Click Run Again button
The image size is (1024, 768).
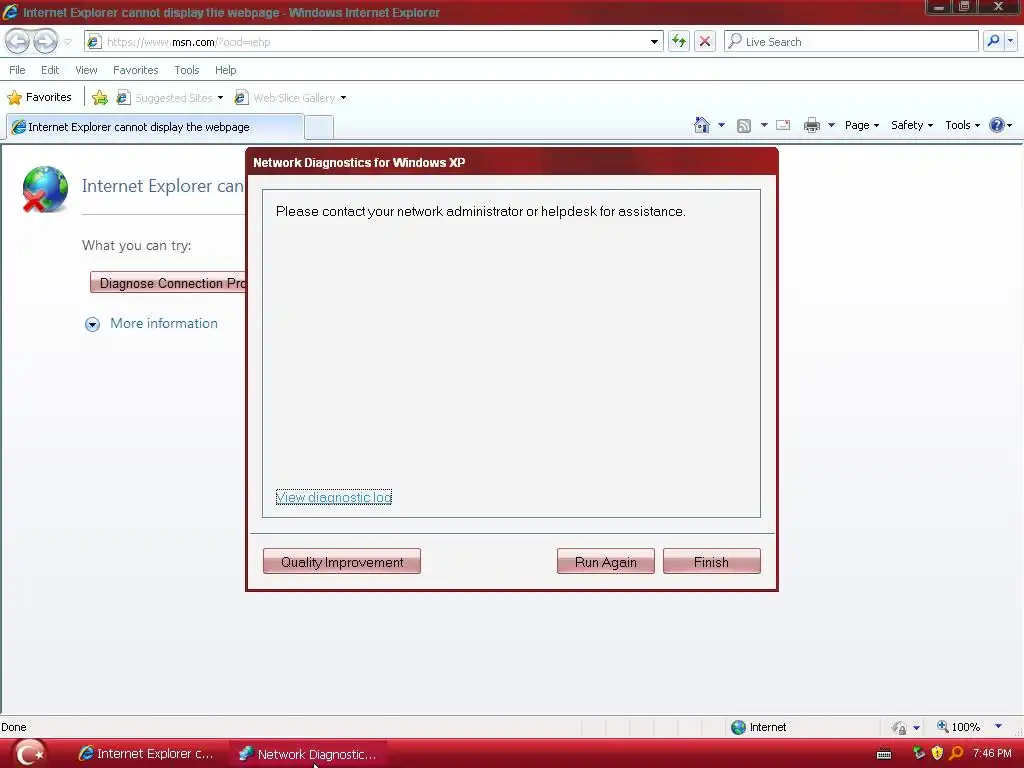click(x=605, y=562)
